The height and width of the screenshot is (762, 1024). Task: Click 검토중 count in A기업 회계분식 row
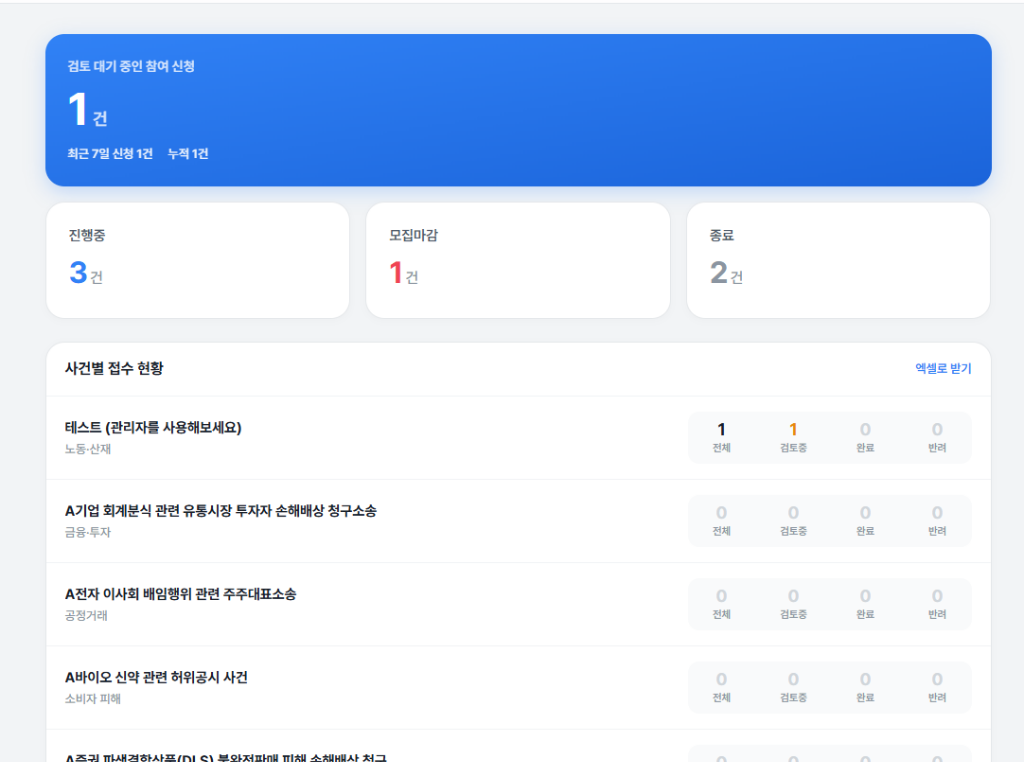click(793, 520)
